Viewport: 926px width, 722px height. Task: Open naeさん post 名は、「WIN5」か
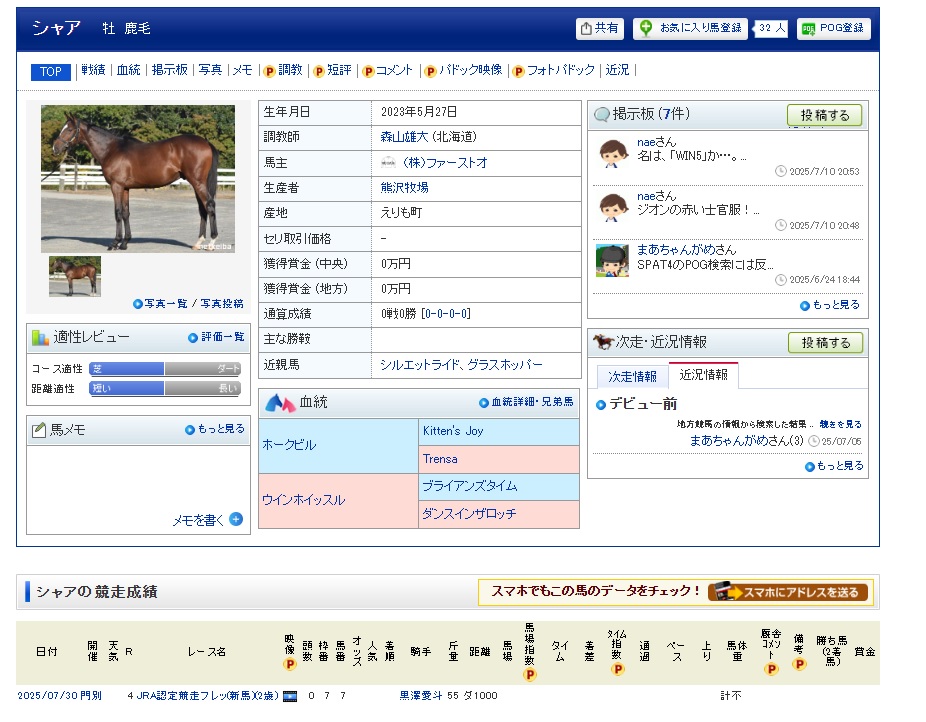point(692,156)
